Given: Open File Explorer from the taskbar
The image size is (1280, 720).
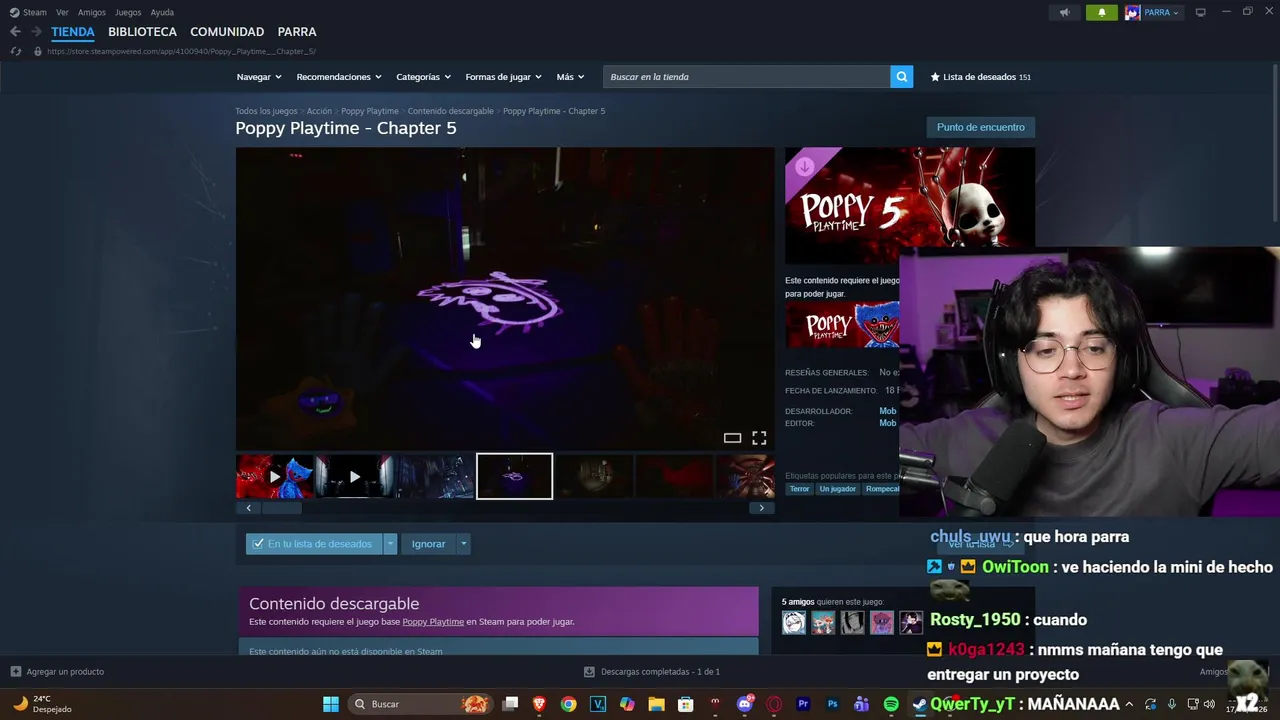Looking at the screenshot, I should tap(656, 704).
